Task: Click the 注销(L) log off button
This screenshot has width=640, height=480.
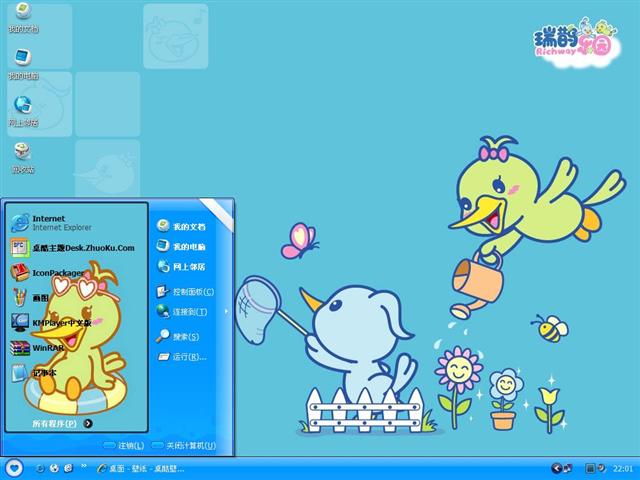Action: (x=124, y=446)
